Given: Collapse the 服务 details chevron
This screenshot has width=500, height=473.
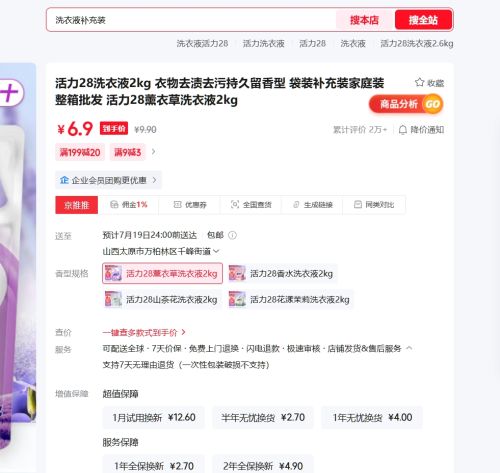Looking at the screenshot, I should (409, 348).
